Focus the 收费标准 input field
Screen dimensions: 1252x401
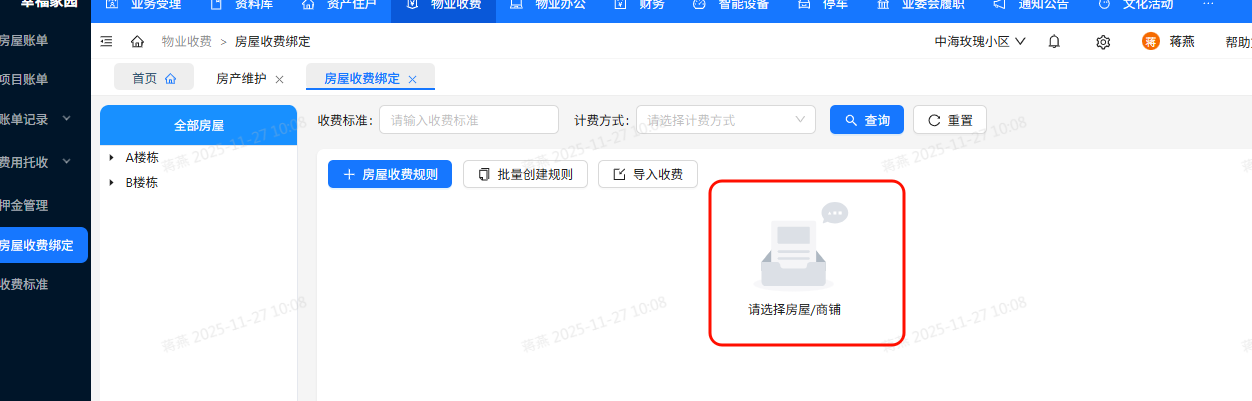click(469, 119)
